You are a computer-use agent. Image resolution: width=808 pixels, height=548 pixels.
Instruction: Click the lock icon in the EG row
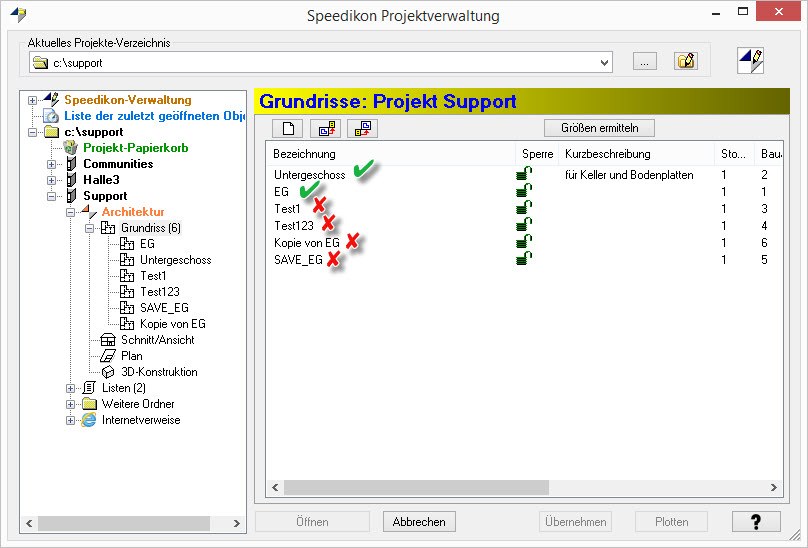524,191
